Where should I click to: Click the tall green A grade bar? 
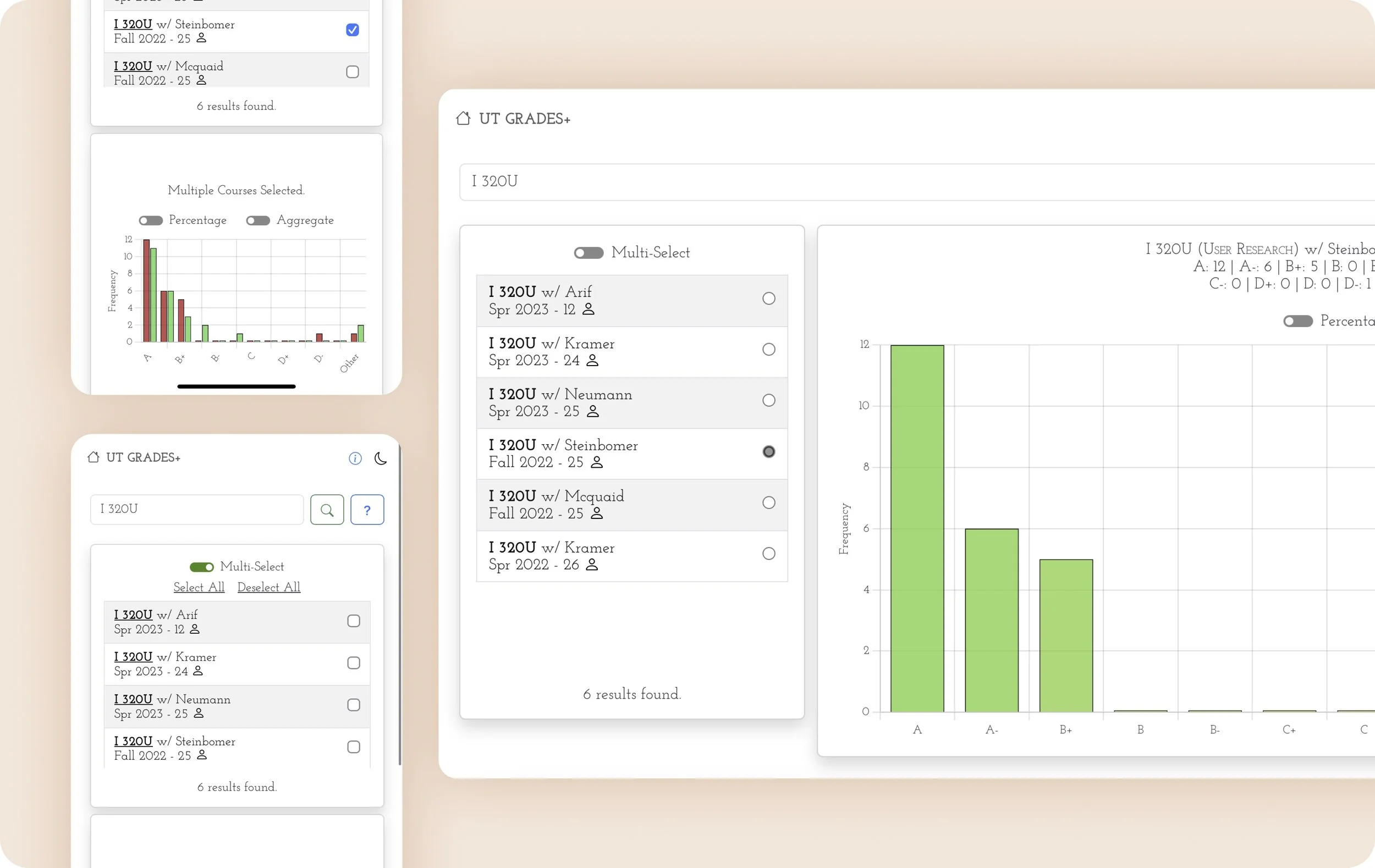(917, 528)
